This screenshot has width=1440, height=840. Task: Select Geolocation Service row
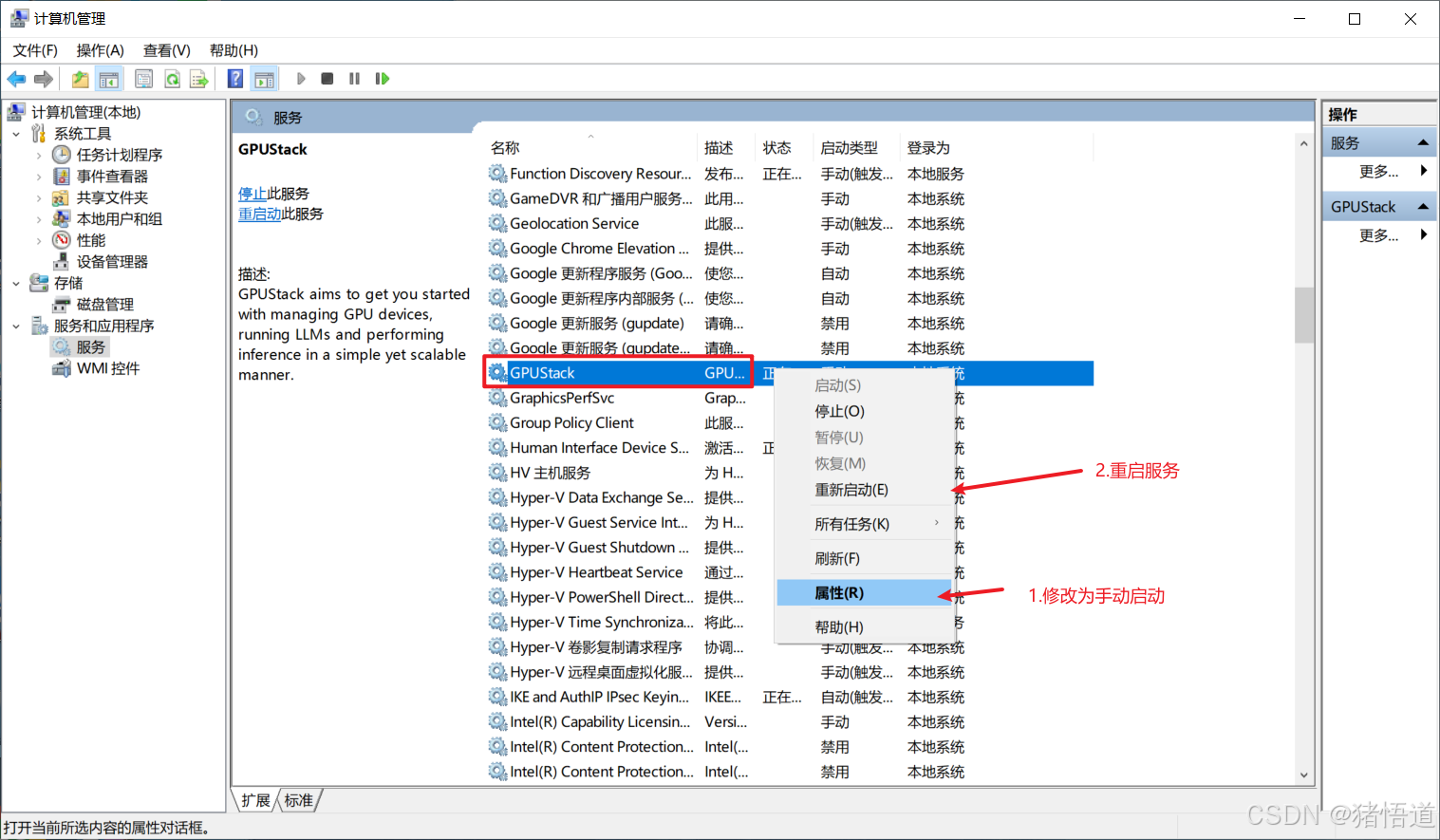790,224
